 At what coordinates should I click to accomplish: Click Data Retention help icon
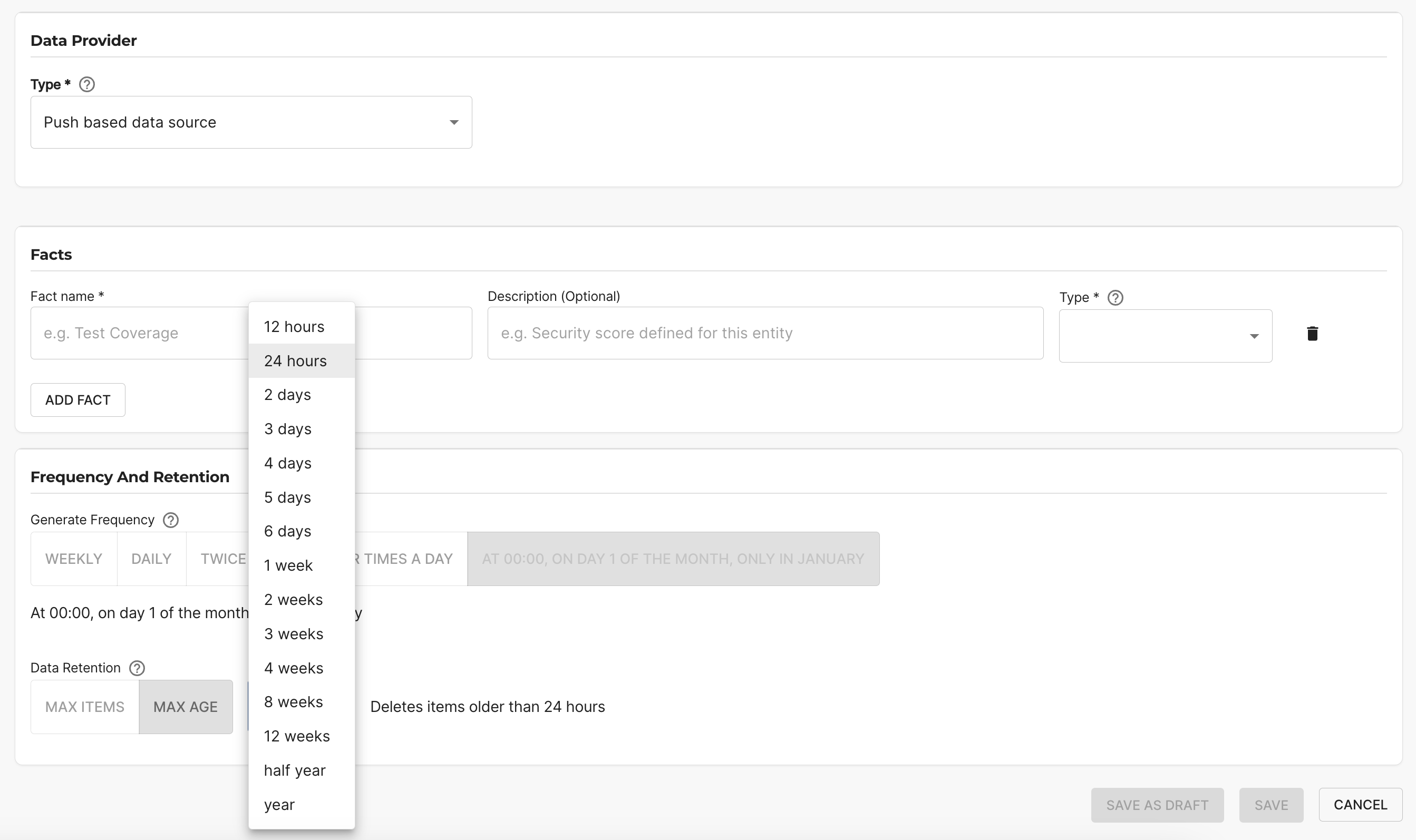click(137, 668)
